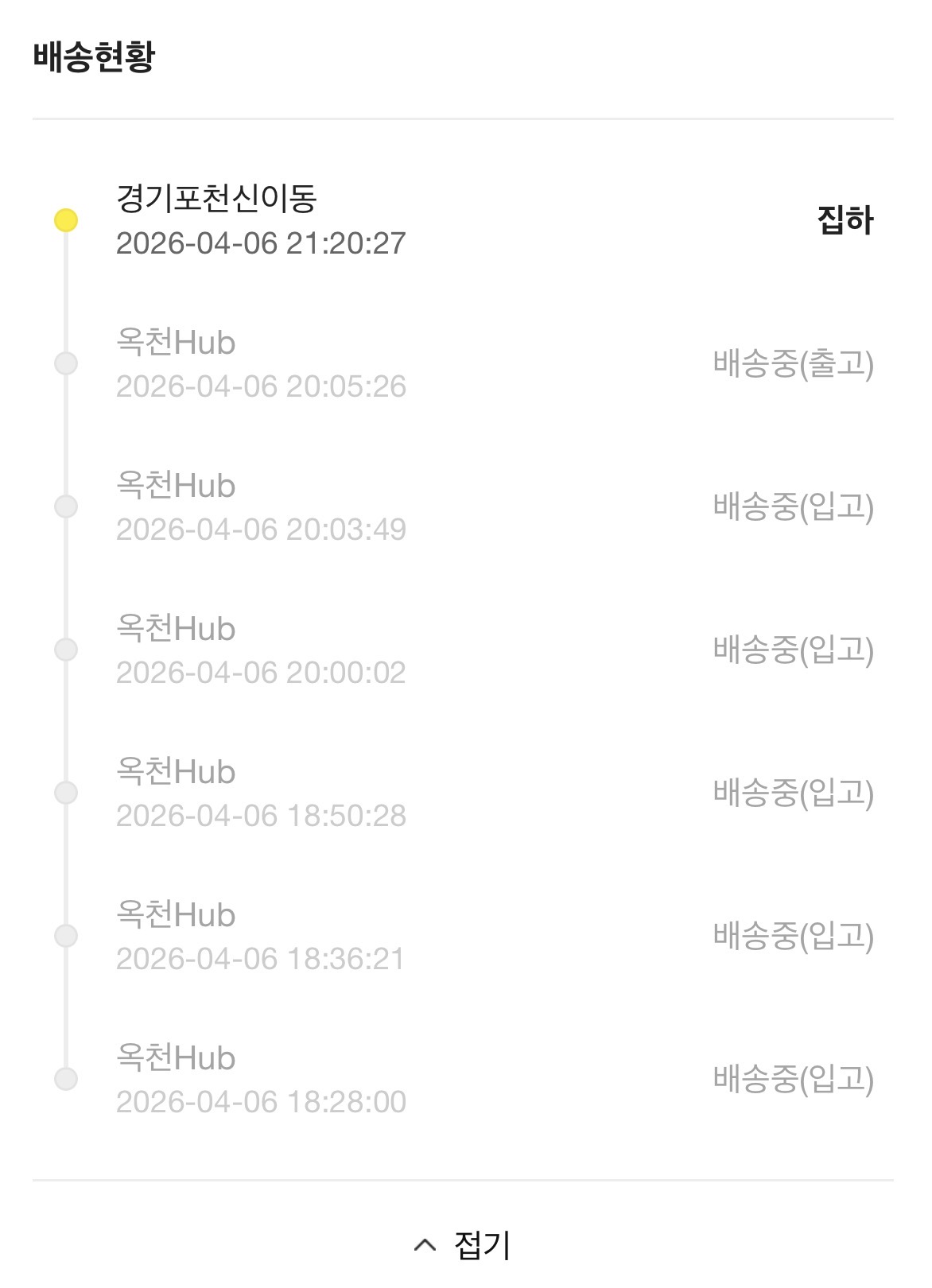This screenshot has width=932, height=1288.
Task: Select the 옥천Hub entry at 20:00:02
Action: tap(176, 629)
